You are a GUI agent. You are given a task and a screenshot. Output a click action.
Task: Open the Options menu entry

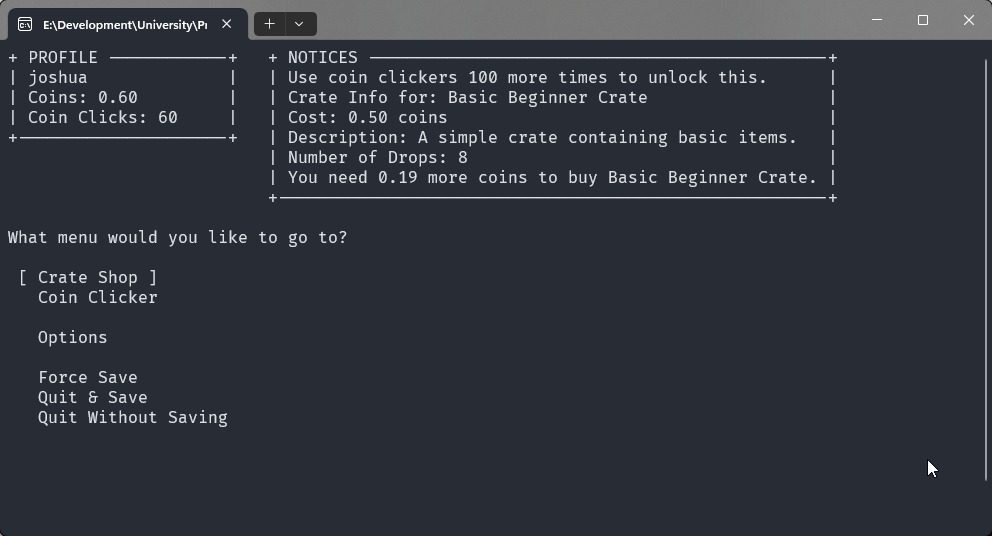tap(72, 337)
